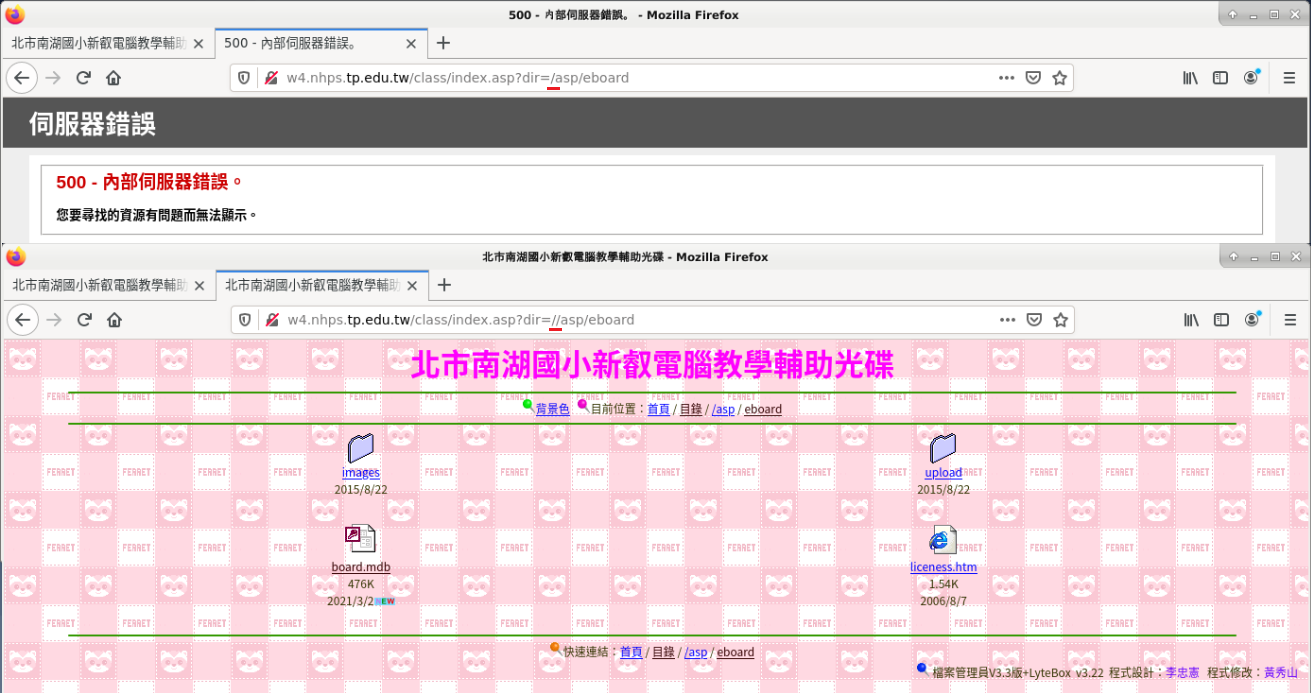
Task: Click 背景色 background color link
Action: click(x=552, y=409)
